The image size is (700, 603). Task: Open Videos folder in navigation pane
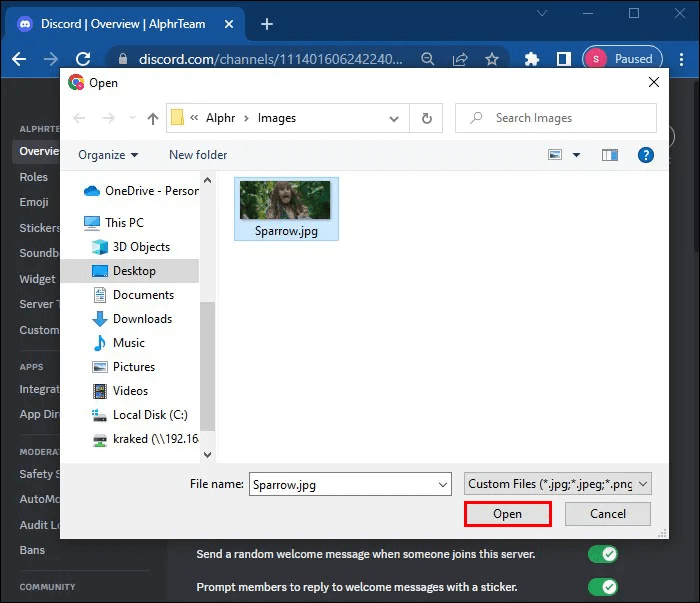coord(120,391)
